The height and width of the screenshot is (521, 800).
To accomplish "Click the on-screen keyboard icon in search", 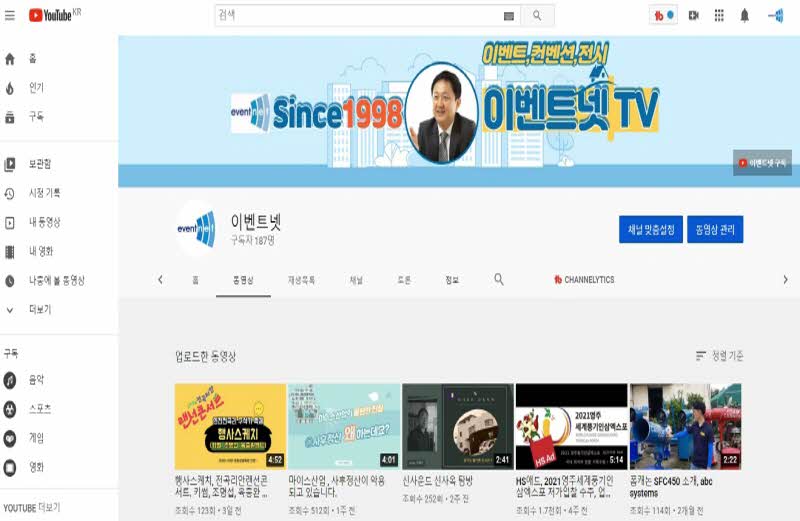I will (x=508, y=16).
